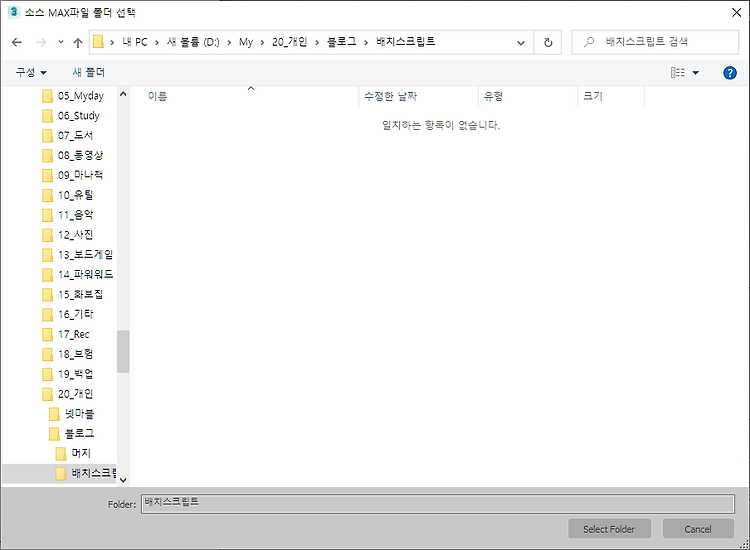Confirm with Select Folder button

click(609, 529)
